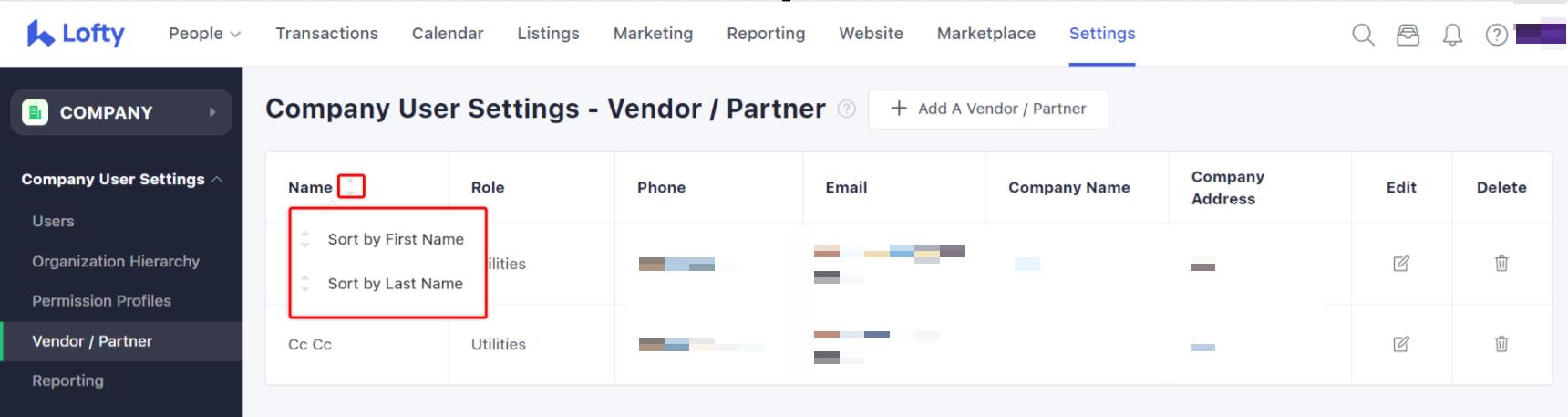The width and height of the screenshot is (1568, 417).
Task: Open Organization Hierarchy in sidebar
Action: point(116,262)
